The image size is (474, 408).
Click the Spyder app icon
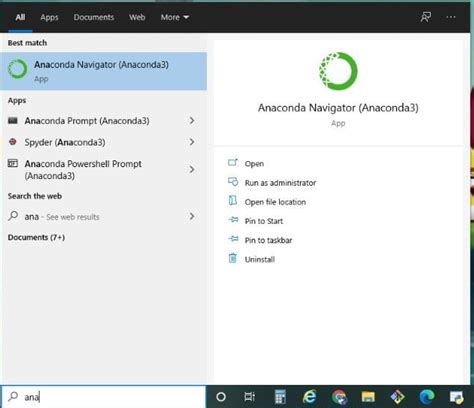click(13, 142)
